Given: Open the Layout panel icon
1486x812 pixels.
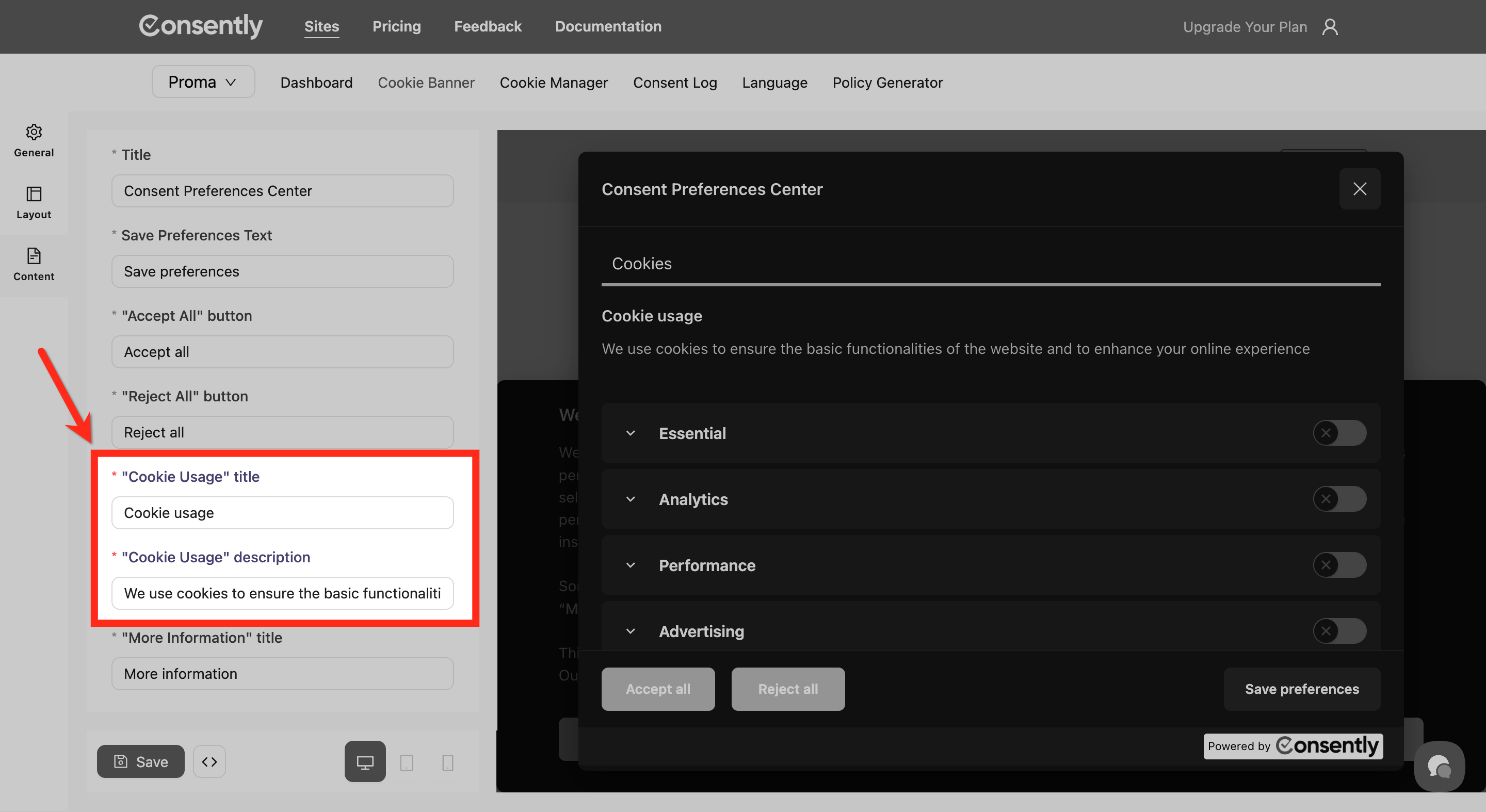Looking at the screenshot, I should coord(34,194).
